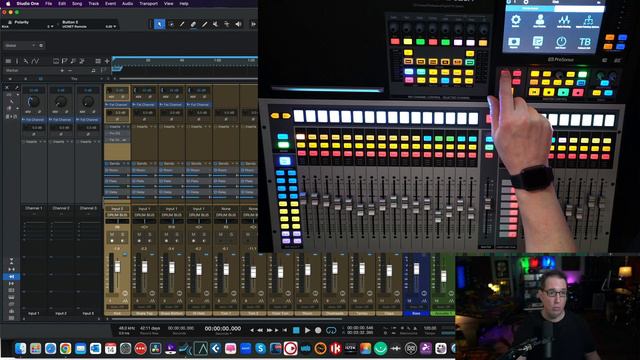The image size is (640, 360).
Task: Toggle monitor on the Kick channel
Action: click(122, 241)
